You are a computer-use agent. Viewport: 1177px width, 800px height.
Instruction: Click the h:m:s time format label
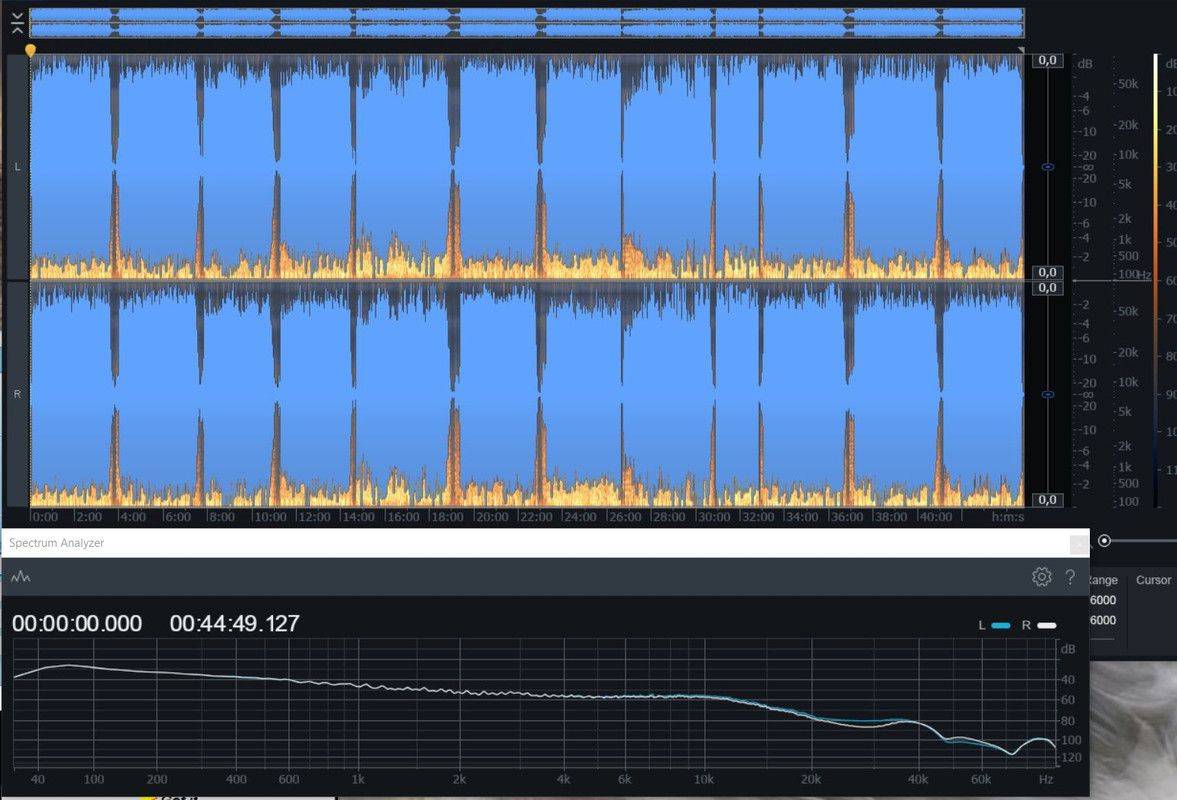(x=1007, y=516)
